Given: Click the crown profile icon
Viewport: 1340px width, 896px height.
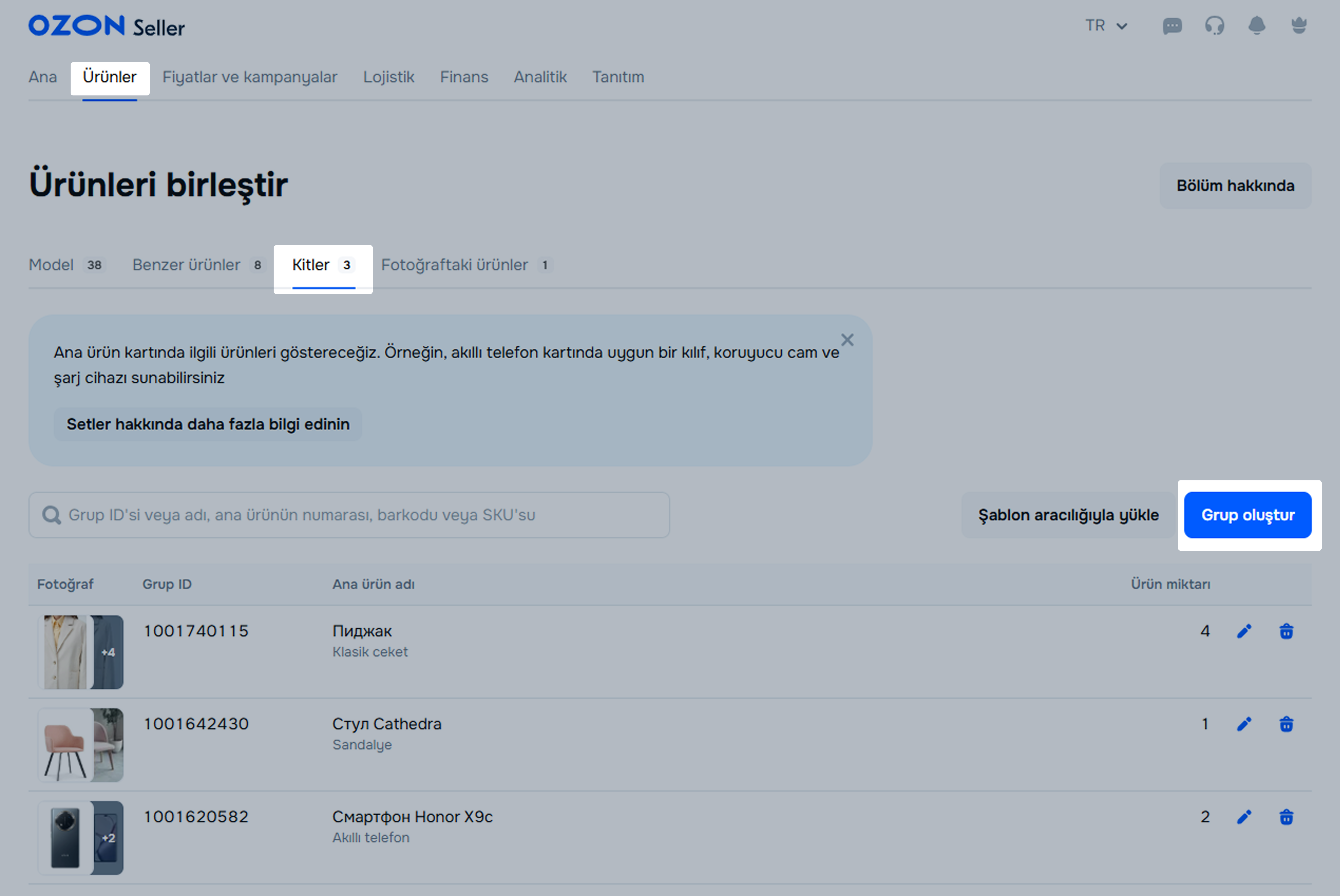Looking at the screenshot, I should (x=1299, y=26).
